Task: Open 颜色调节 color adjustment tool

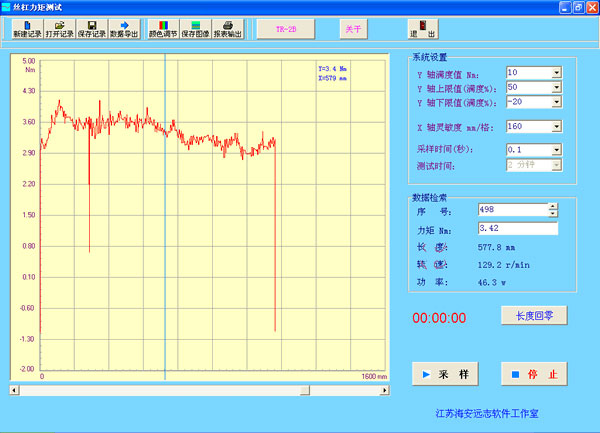Action: click(163, 28)
